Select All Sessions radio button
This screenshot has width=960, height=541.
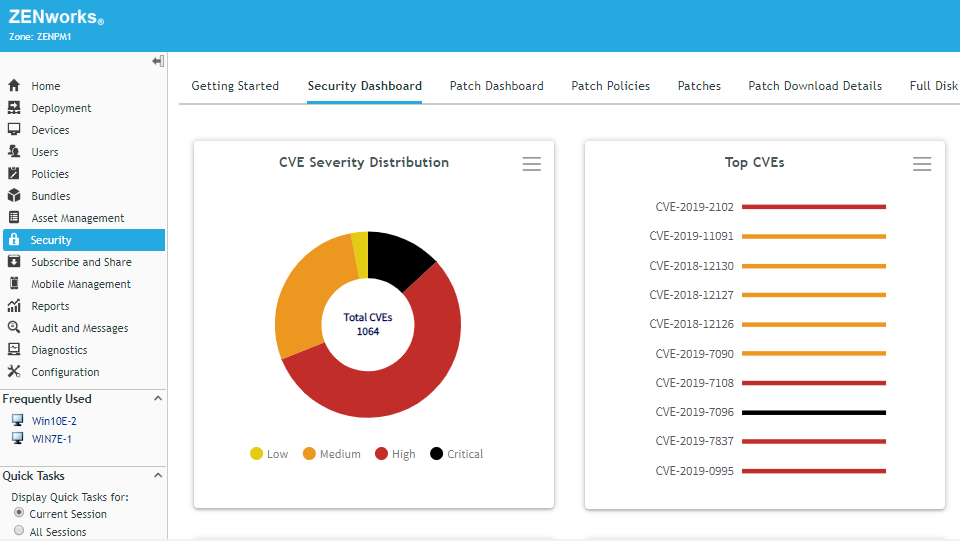click(19, 530)
